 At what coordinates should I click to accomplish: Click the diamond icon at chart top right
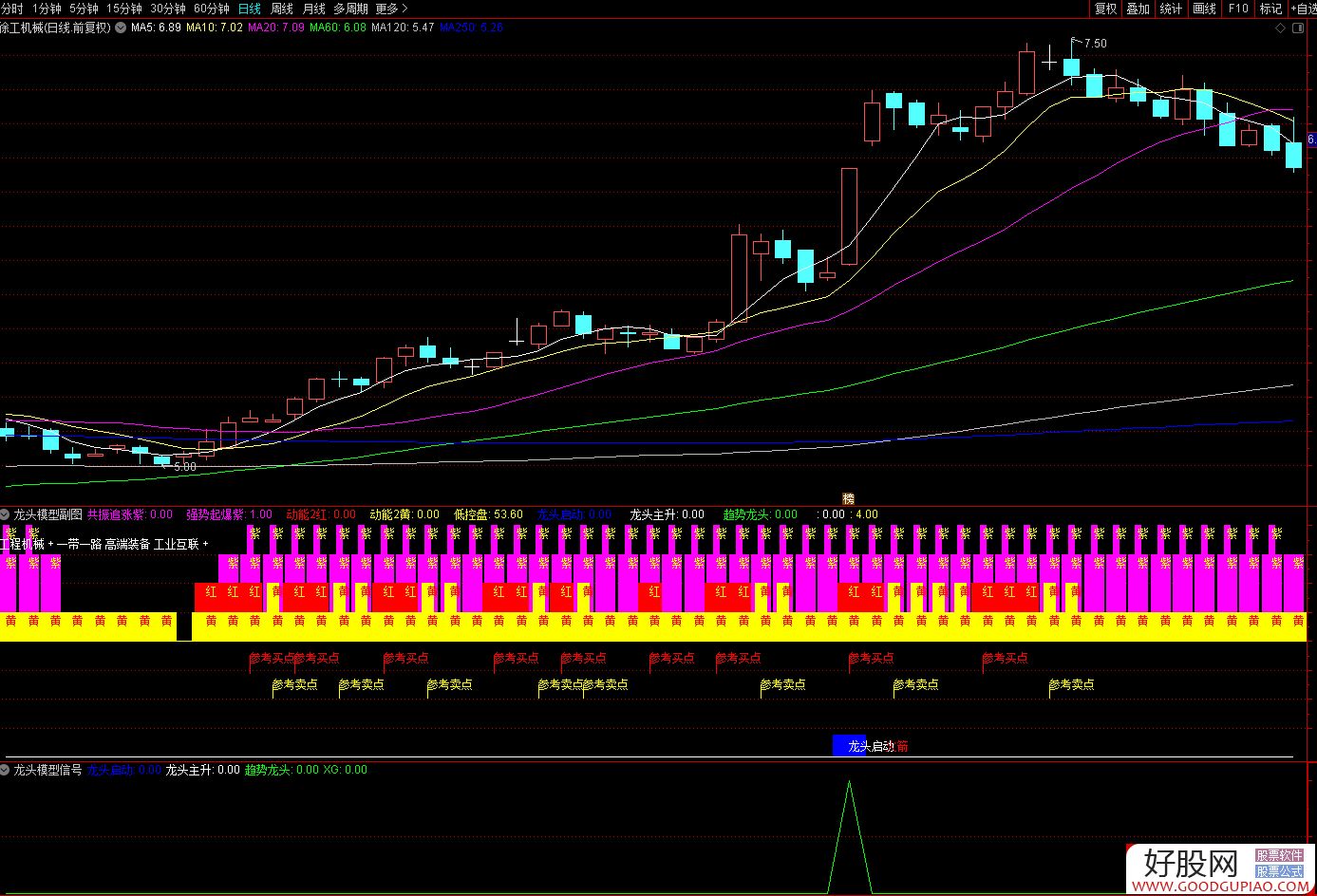[1281, 29]
